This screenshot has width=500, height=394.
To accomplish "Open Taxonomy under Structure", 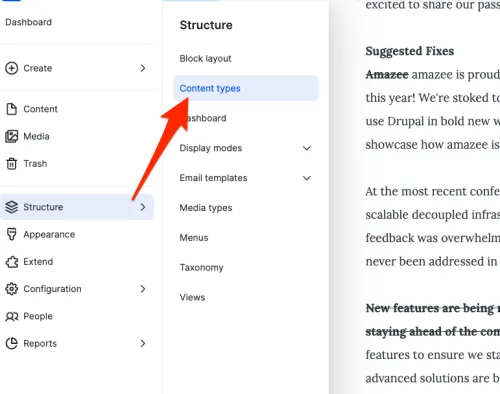I will [x=201, y=268].
